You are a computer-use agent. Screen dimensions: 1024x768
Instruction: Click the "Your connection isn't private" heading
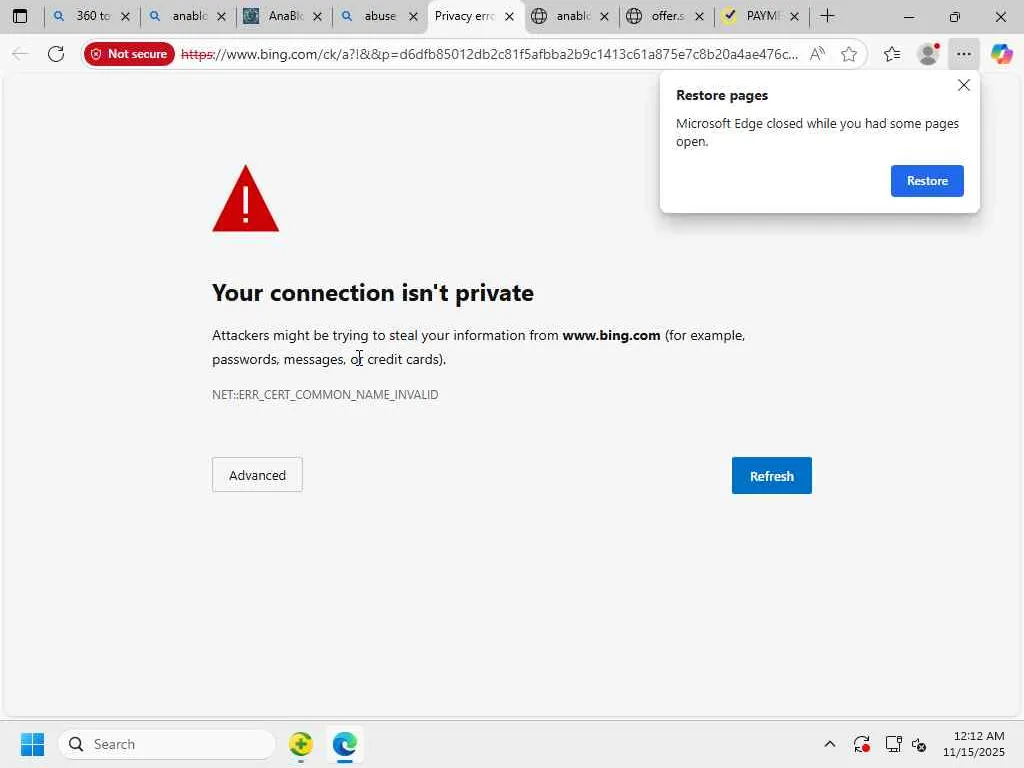point(373,293)
